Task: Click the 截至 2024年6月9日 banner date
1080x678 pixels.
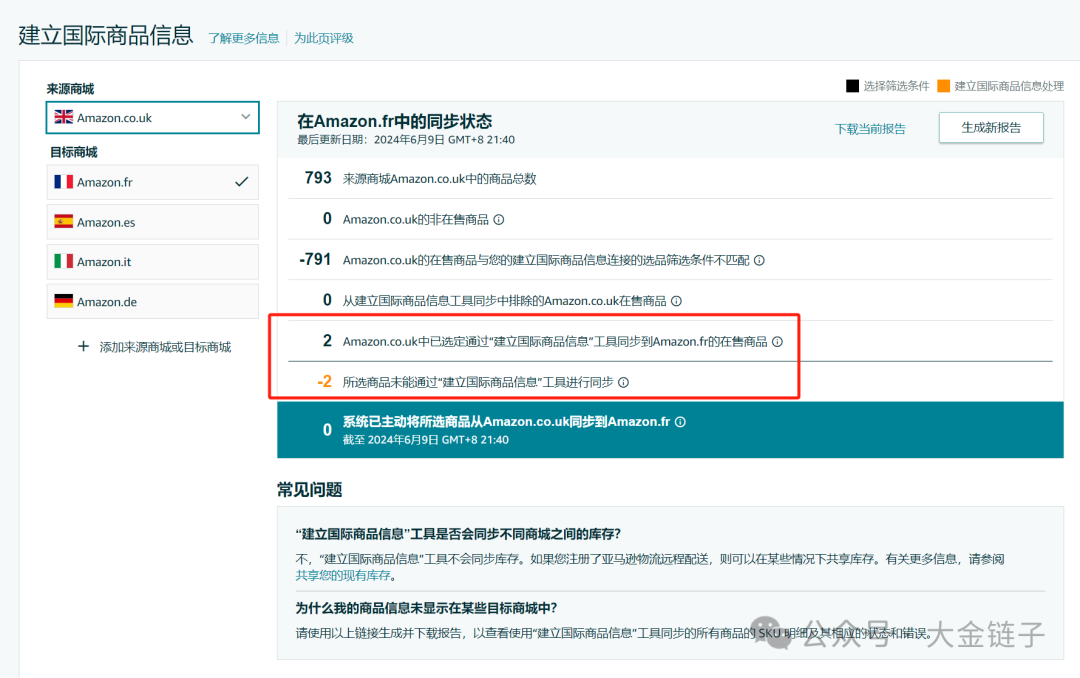Action: [x=426, y=440]
